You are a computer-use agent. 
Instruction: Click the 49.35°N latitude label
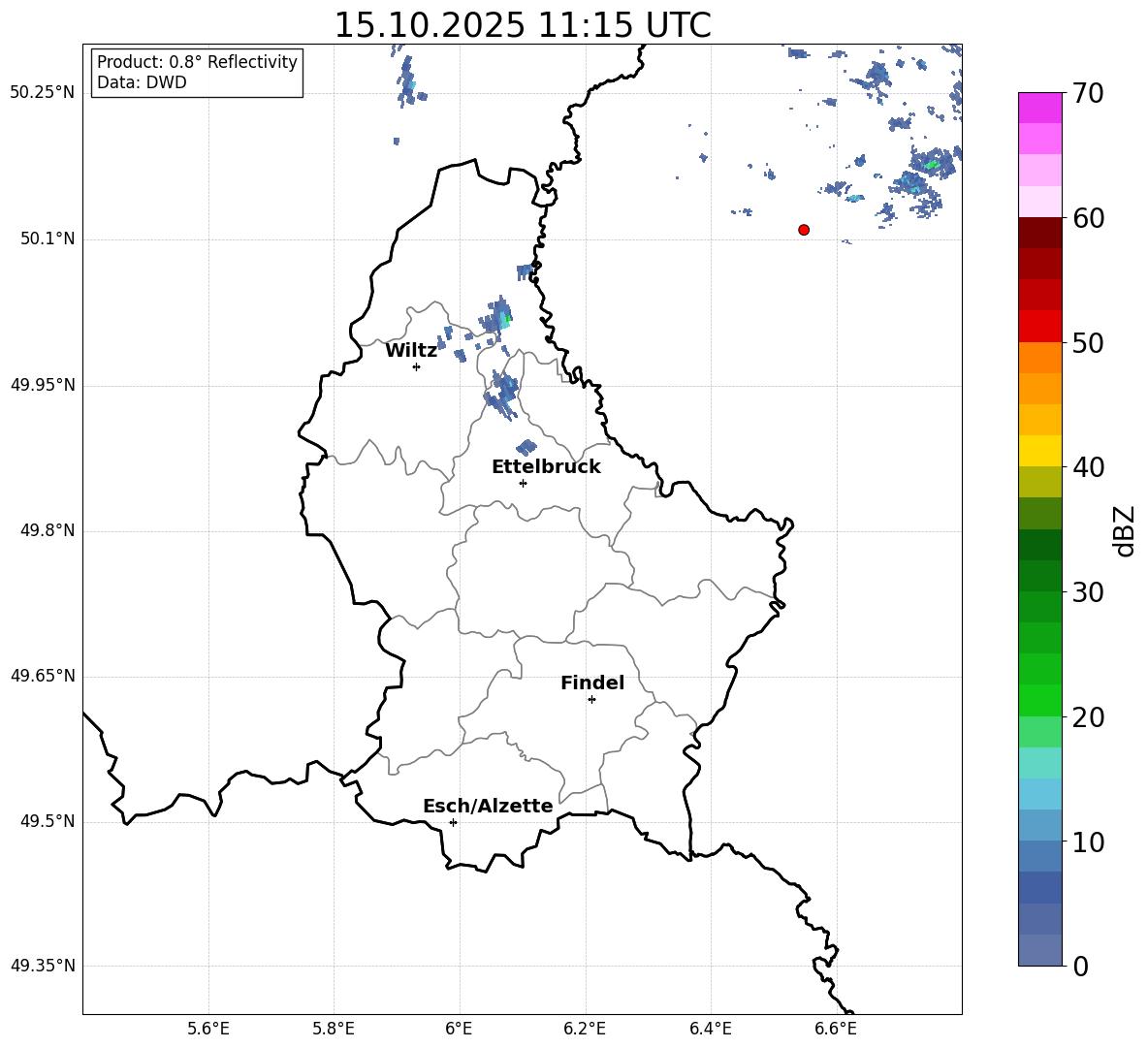tap(43, 966)
